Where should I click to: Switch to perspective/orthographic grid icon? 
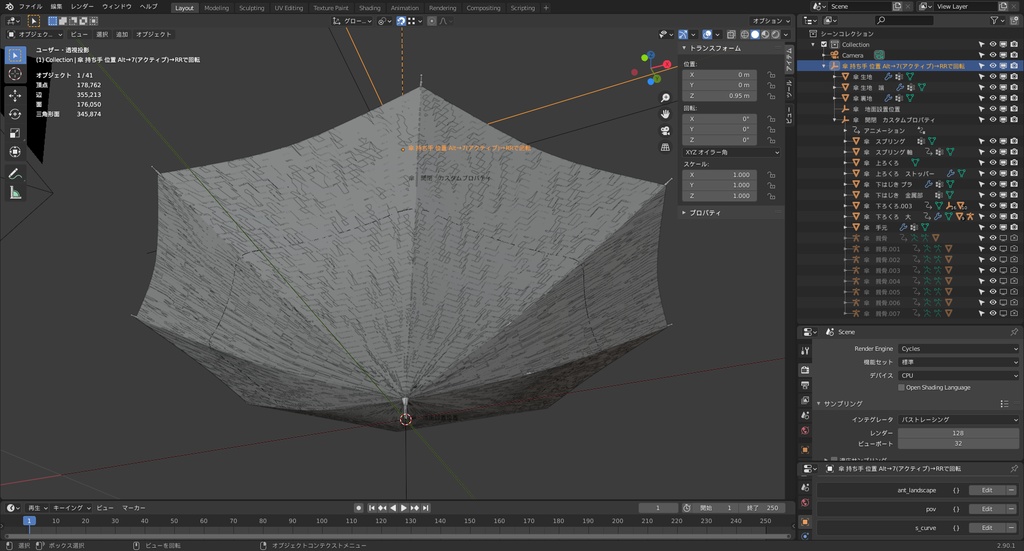665,147
